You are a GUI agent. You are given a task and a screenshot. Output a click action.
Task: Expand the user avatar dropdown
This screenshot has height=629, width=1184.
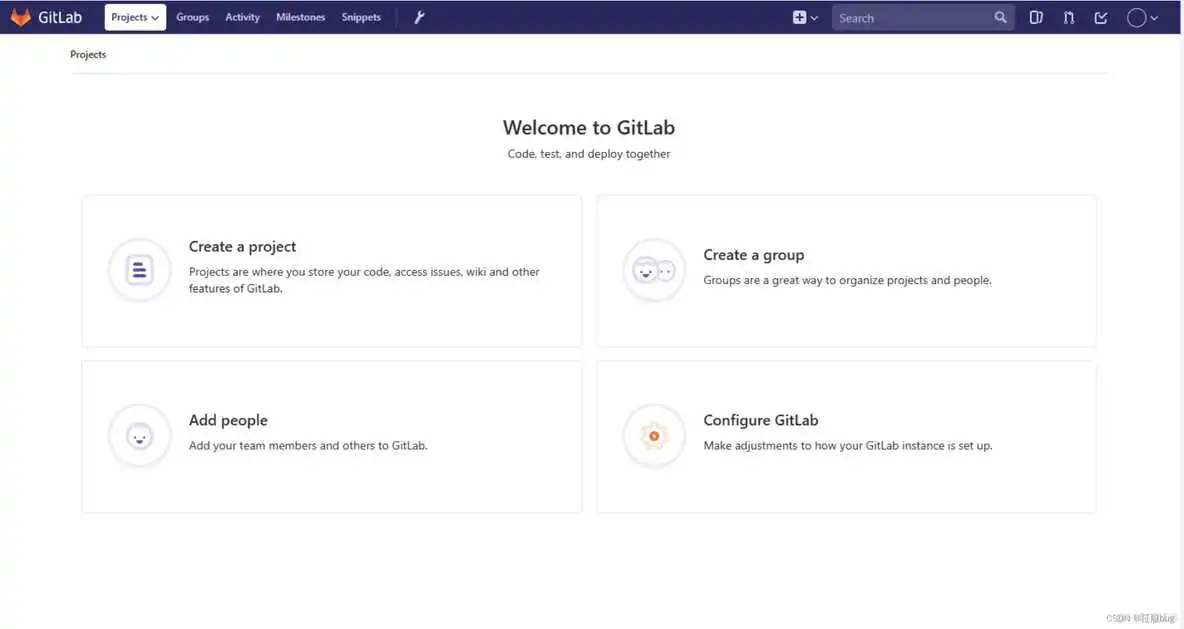click(1136, 17)
